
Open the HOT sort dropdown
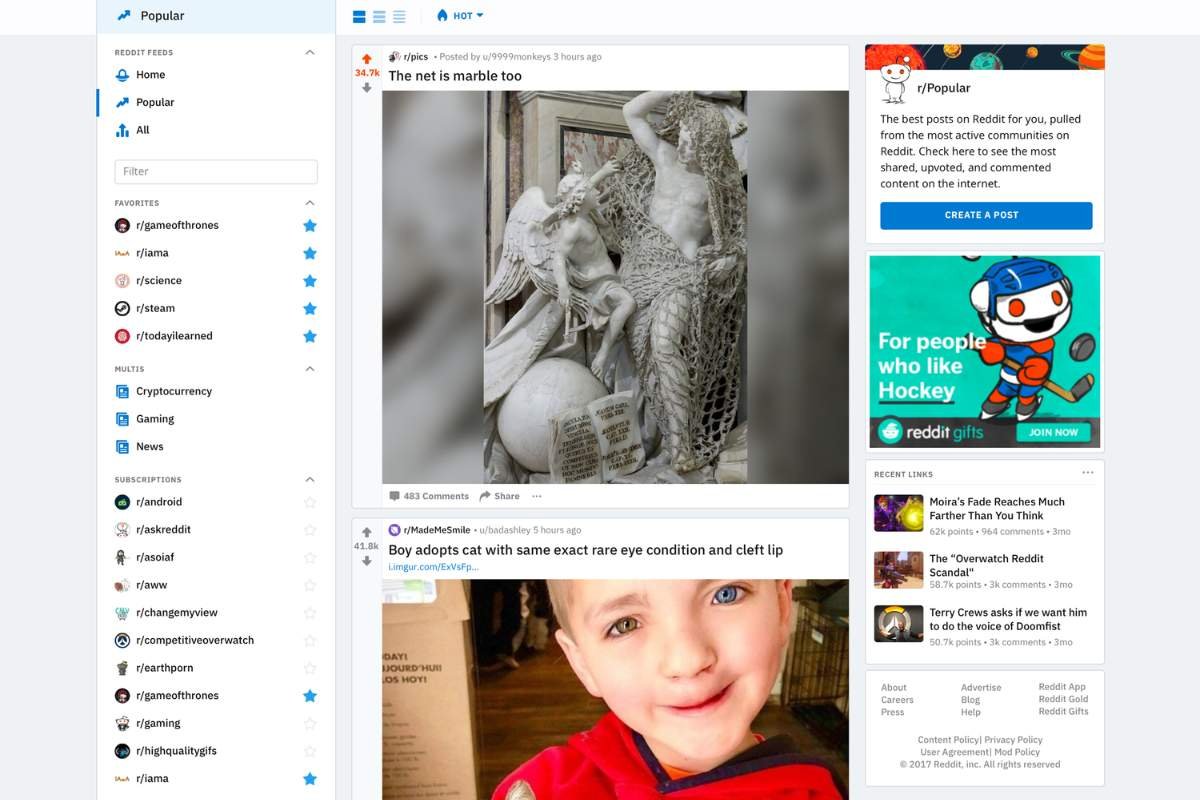(x=460, y=16)
